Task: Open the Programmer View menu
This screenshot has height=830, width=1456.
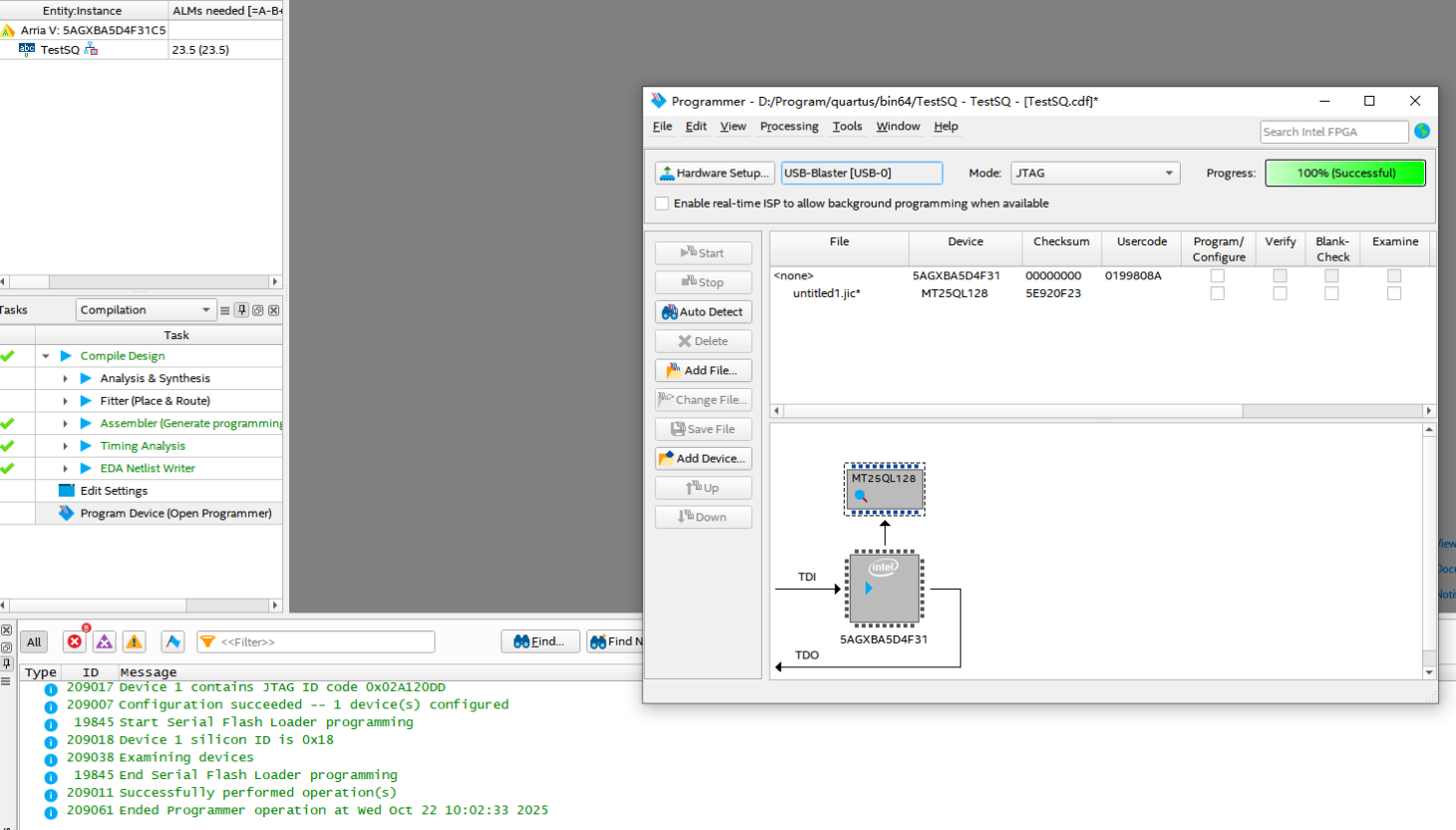Action: coord(733,127)
